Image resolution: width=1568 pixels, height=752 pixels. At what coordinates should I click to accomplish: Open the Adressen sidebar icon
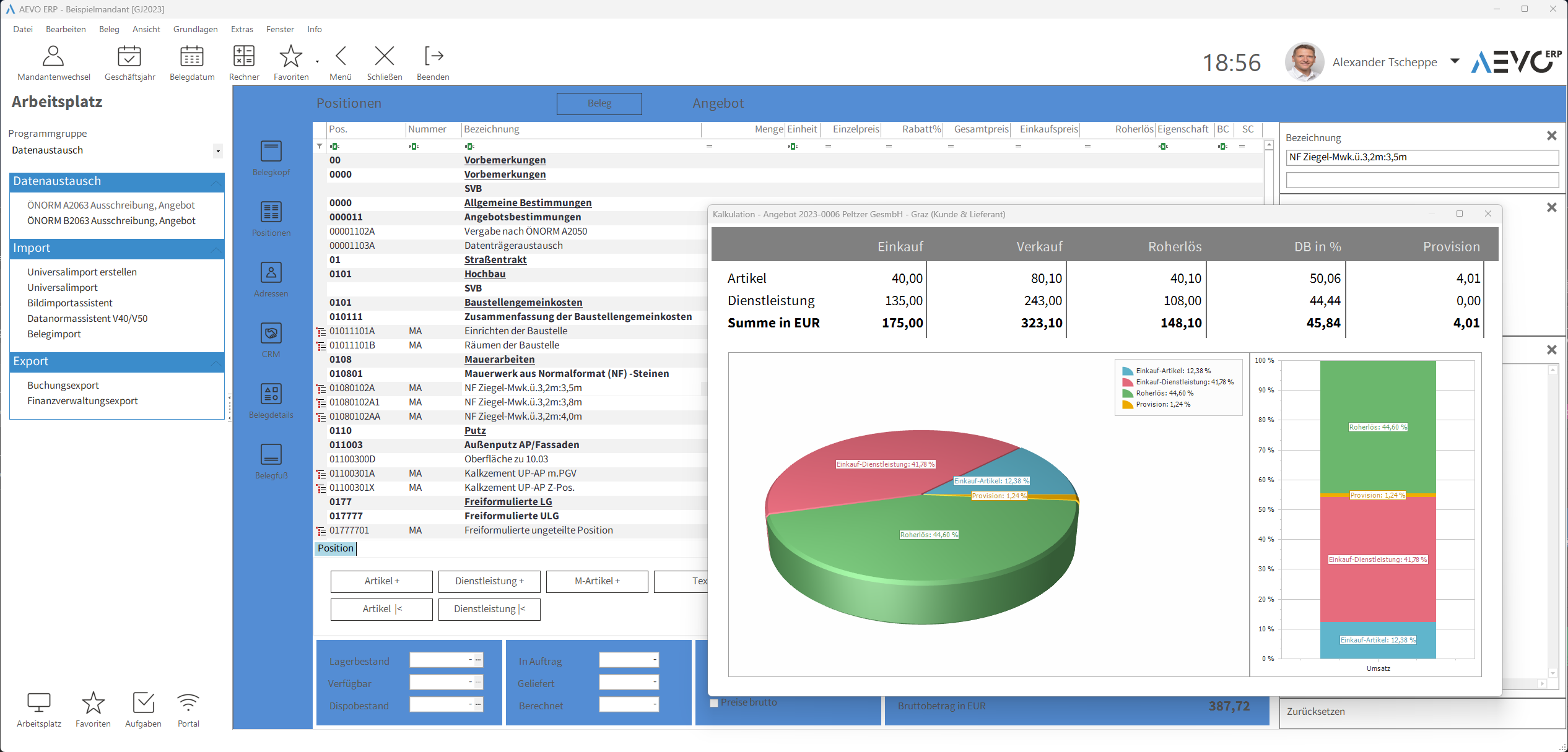[x=271, y=272]
